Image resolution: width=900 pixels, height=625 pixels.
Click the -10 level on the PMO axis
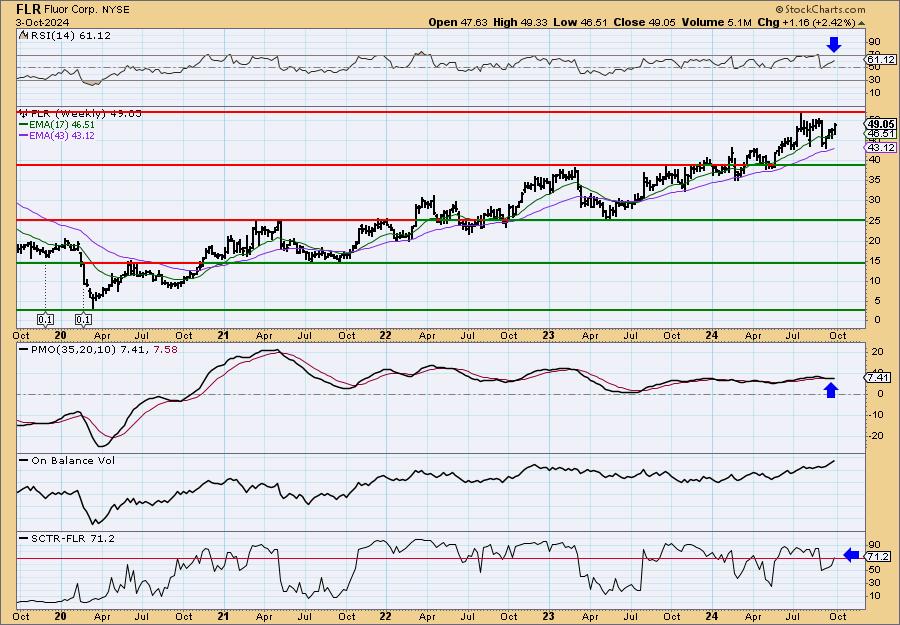[x=875, y=414]
